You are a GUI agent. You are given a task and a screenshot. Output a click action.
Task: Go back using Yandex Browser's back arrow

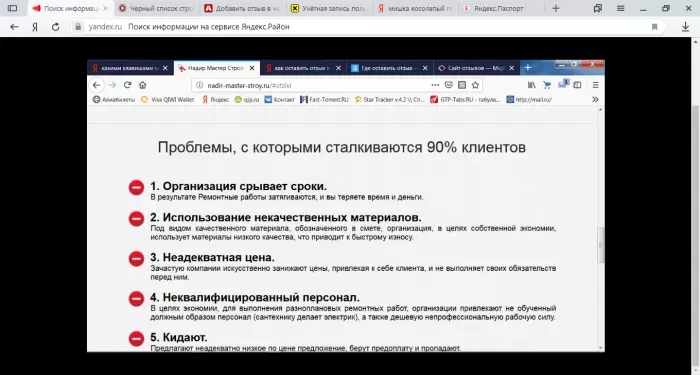tap(14, 27)
